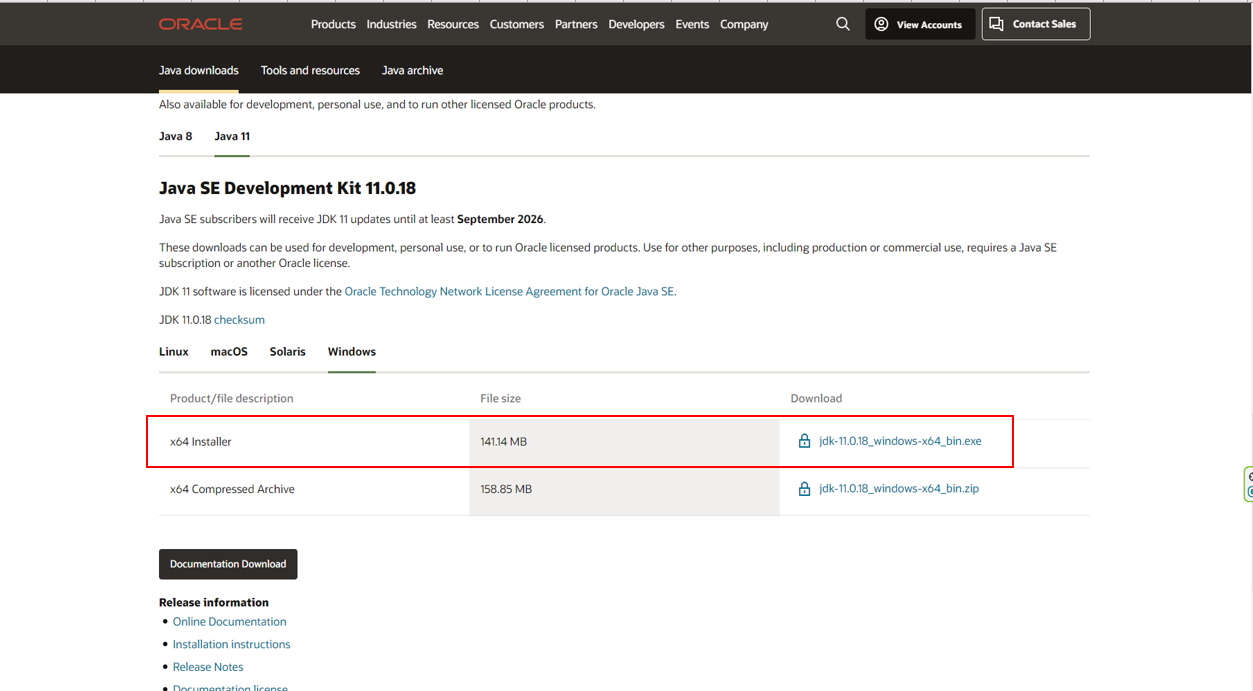Click green widget at right edge
This screenshot has height=691, width=1253.
pos(1248,484)
